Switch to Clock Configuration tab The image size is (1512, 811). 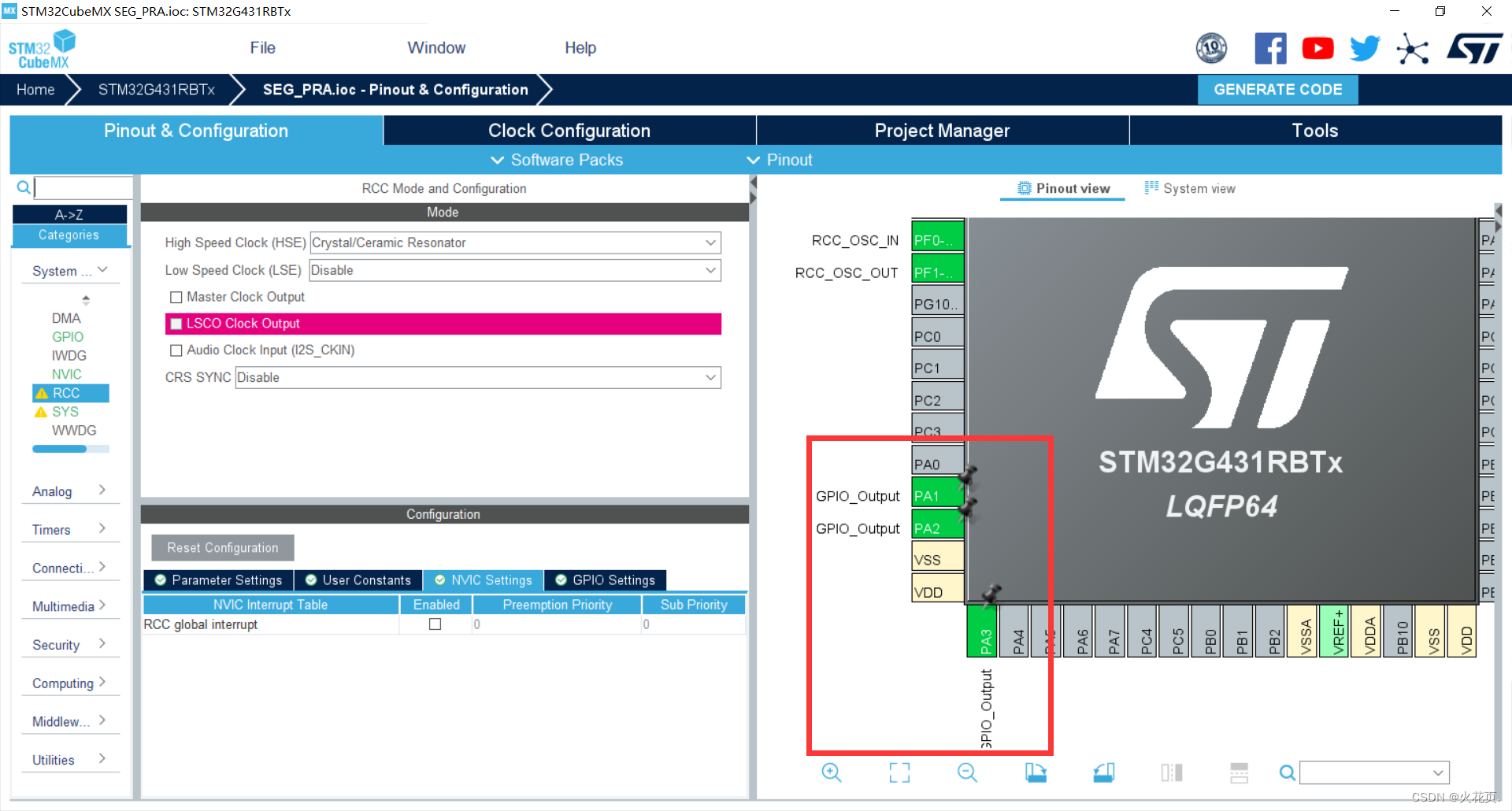[569, 131]
